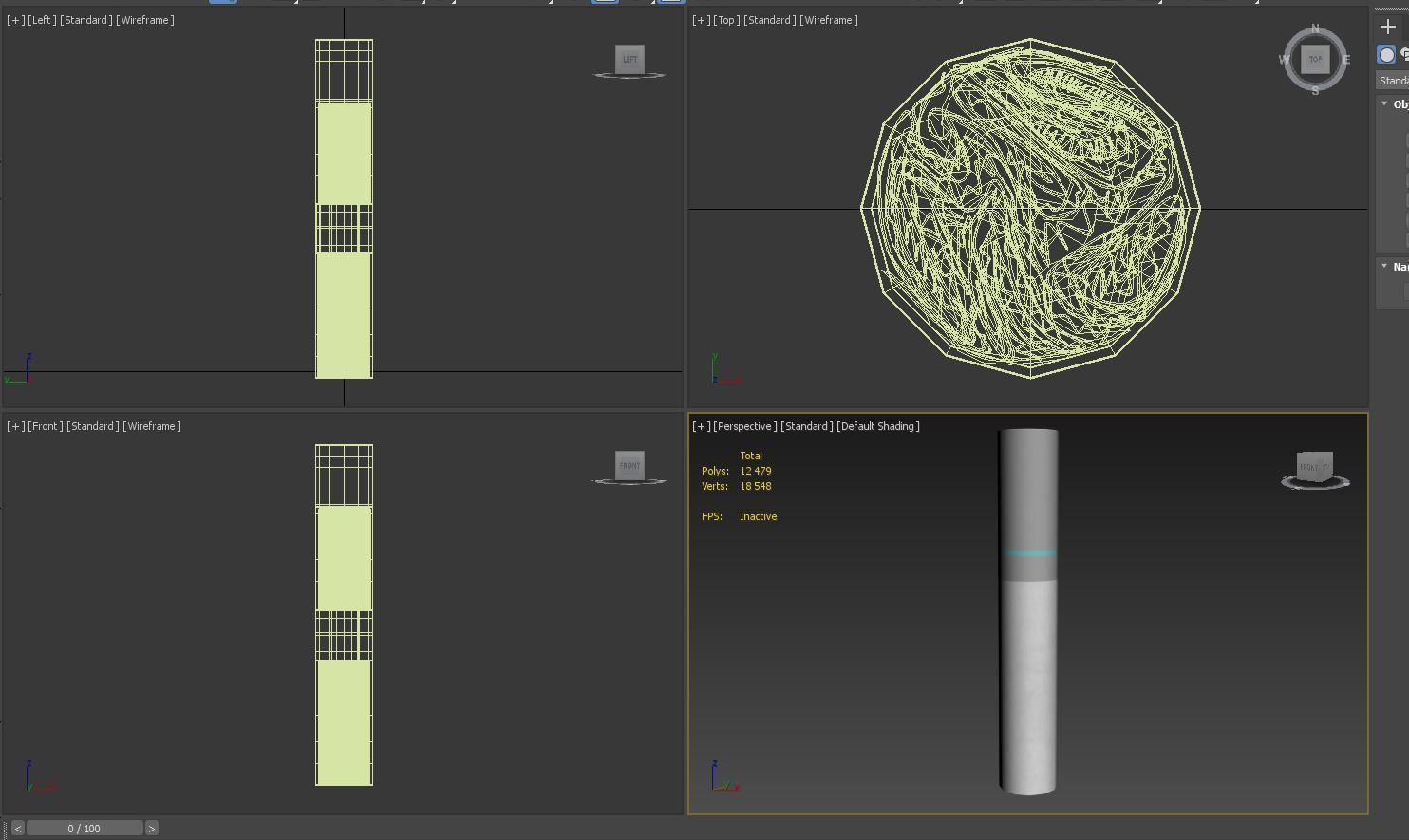Open [Wireframe] shading menu in Top viewport
The image size is (1409, 840).
pyautogui.click(x=829, y=20)
